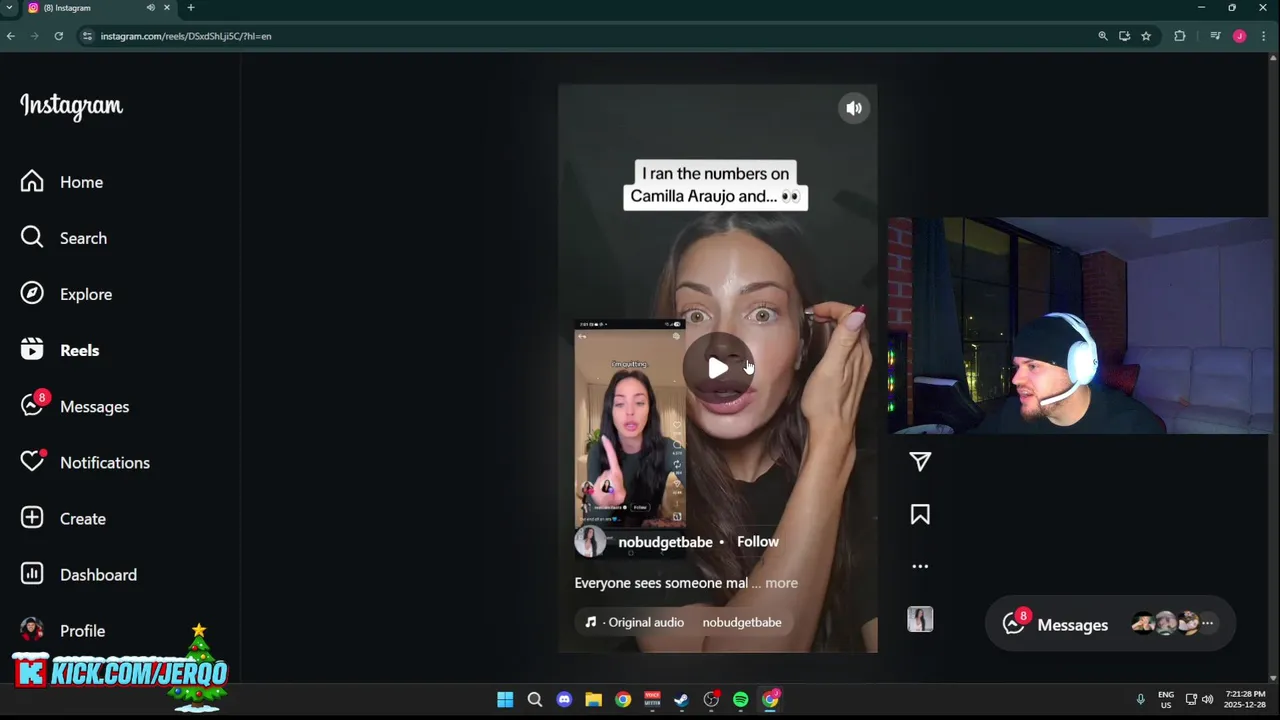Open Profile from the sidebar
The width and height of the screenshot is (1280, 720).
point(63,630)
